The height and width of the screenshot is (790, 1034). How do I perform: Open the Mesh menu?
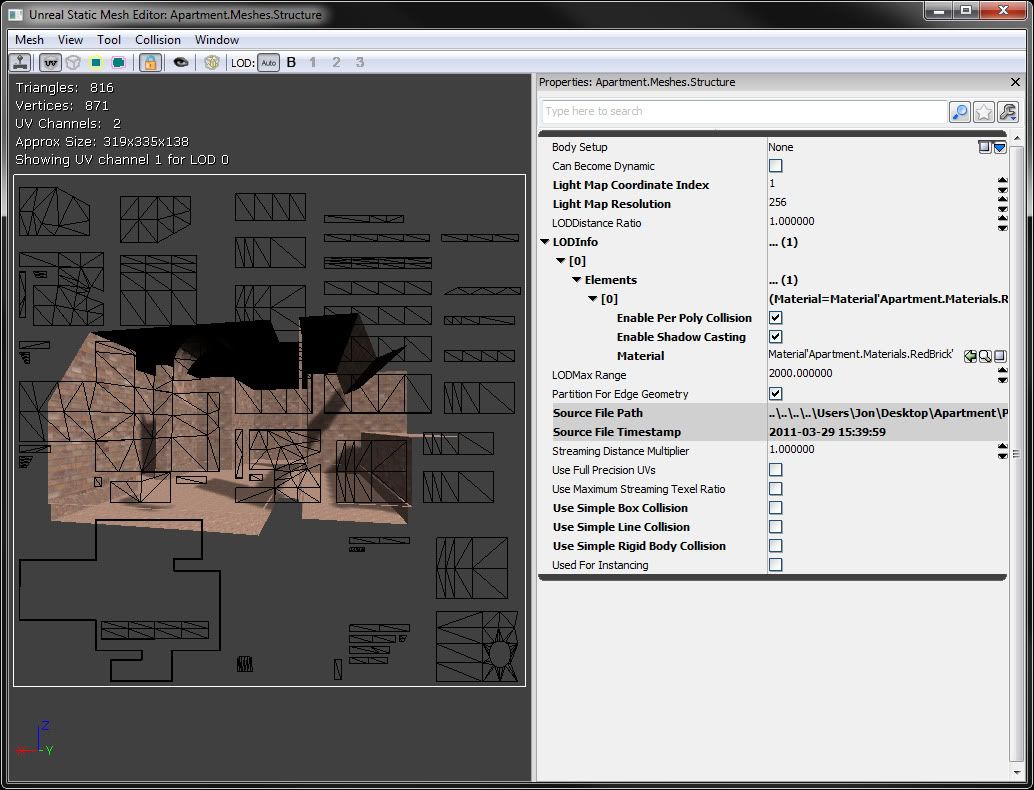[29, 40]
